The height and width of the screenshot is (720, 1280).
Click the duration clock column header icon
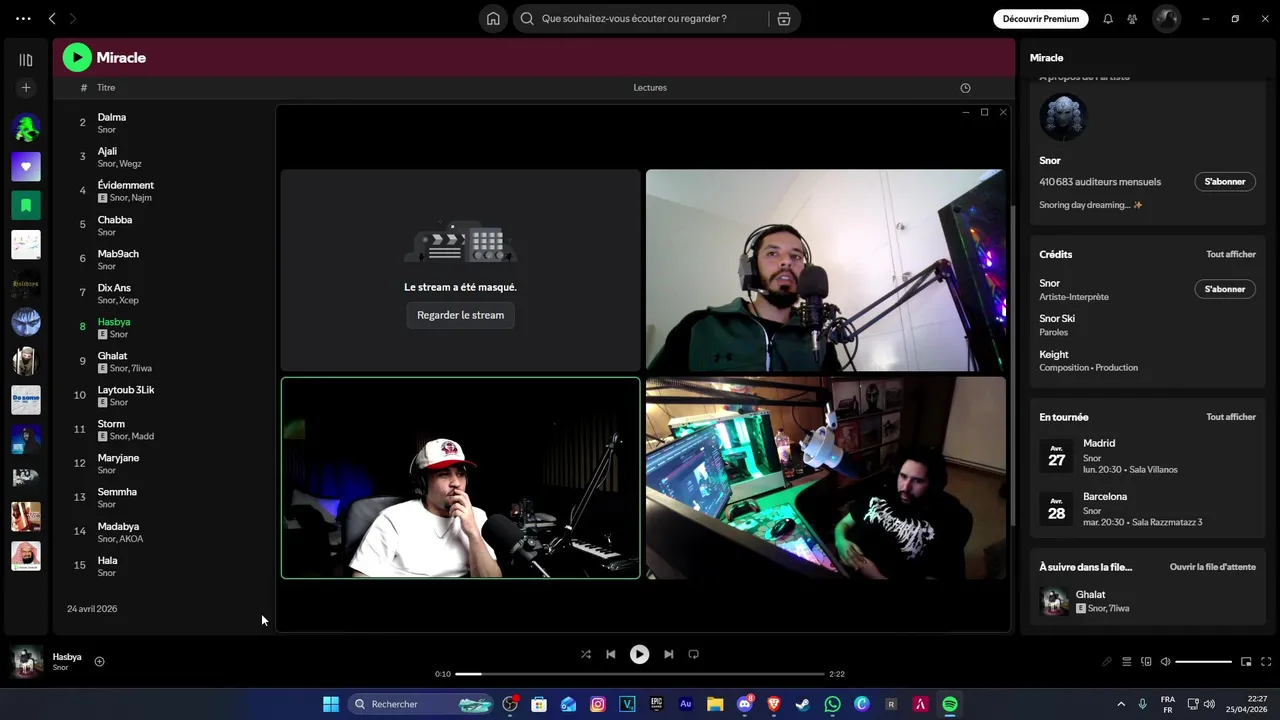[x=965, y=88]
